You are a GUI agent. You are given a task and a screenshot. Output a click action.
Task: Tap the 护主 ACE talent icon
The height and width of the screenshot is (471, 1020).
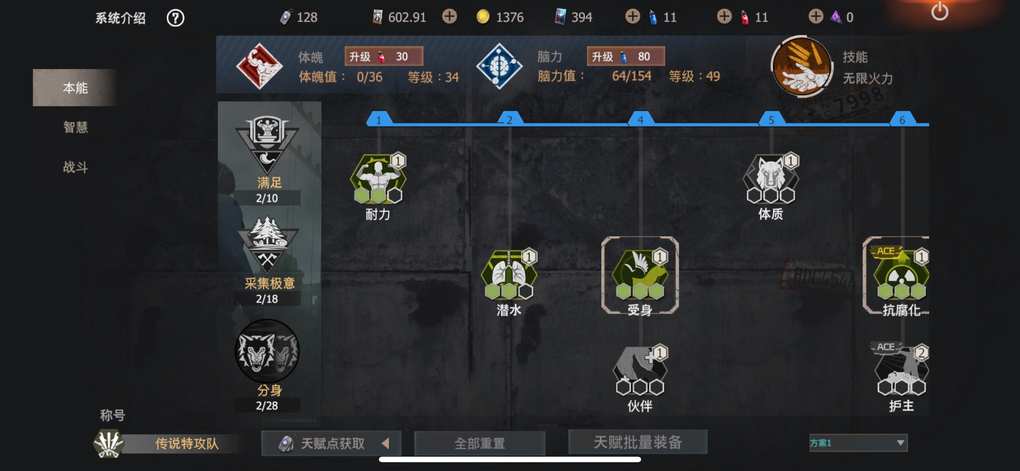[902, 370]
